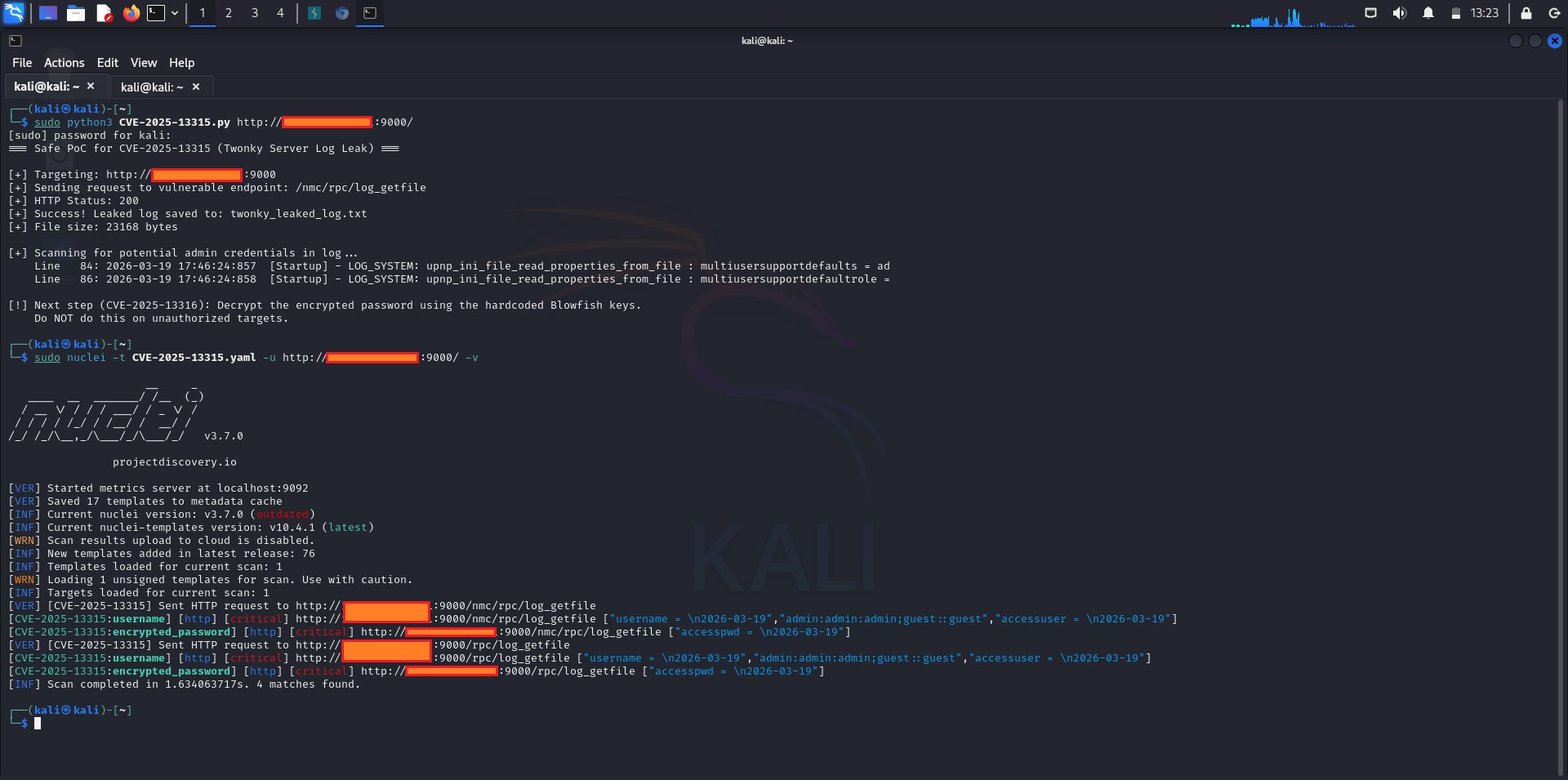
Task: Launch Firefox from the taskbar
Action: [x=131, y=13]
